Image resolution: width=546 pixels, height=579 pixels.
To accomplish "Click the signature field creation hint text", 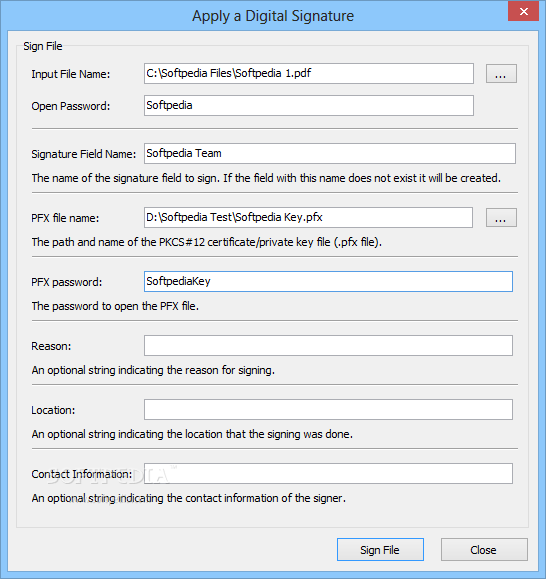I will tap(266, 178).
